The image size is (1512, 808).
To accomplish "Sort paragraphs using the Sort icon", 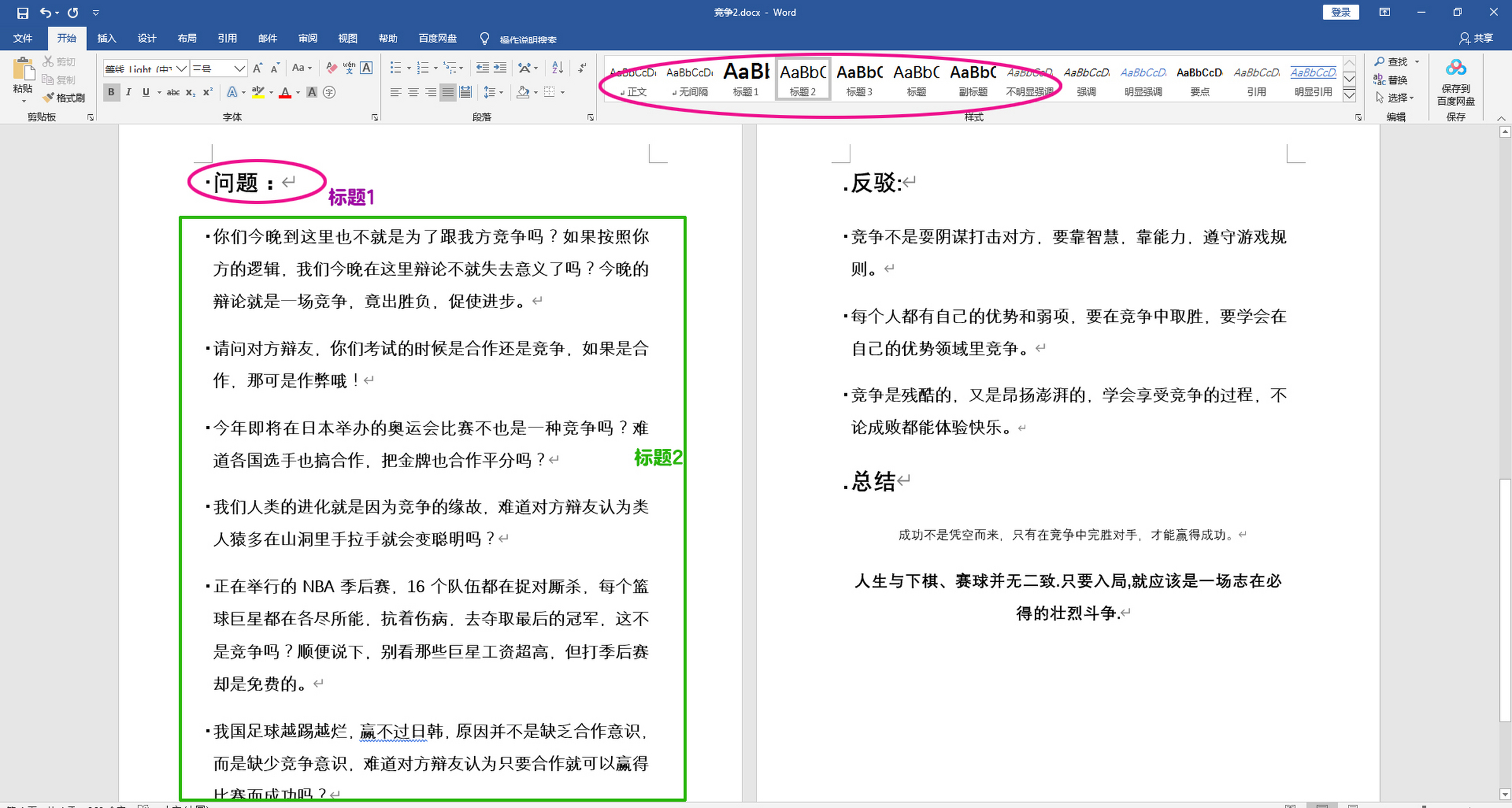I will coord(556,67).
